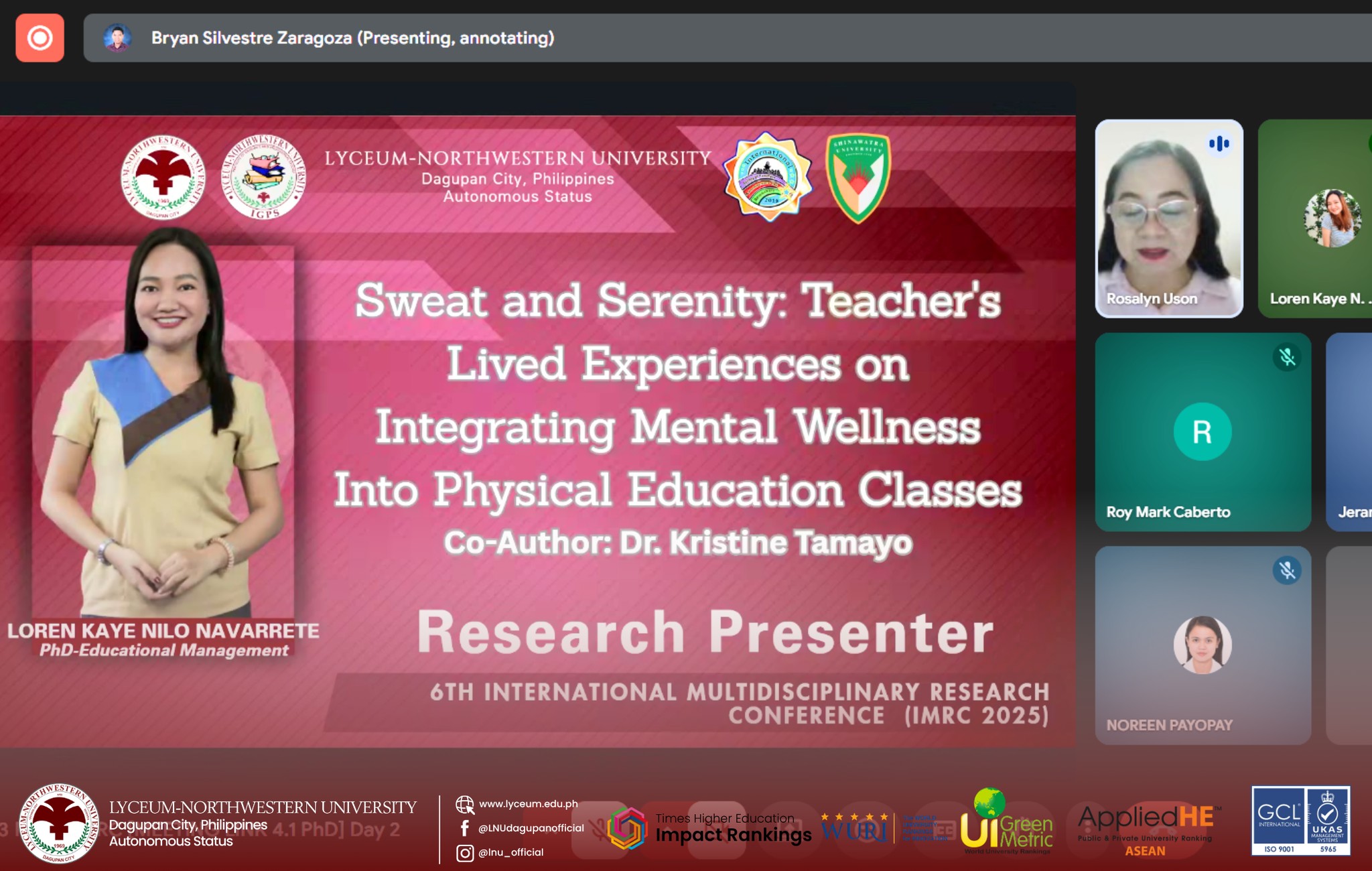Click Noreen Payopay's round profile photo
The image size is (1372, 871).
tap(1202, 645)
